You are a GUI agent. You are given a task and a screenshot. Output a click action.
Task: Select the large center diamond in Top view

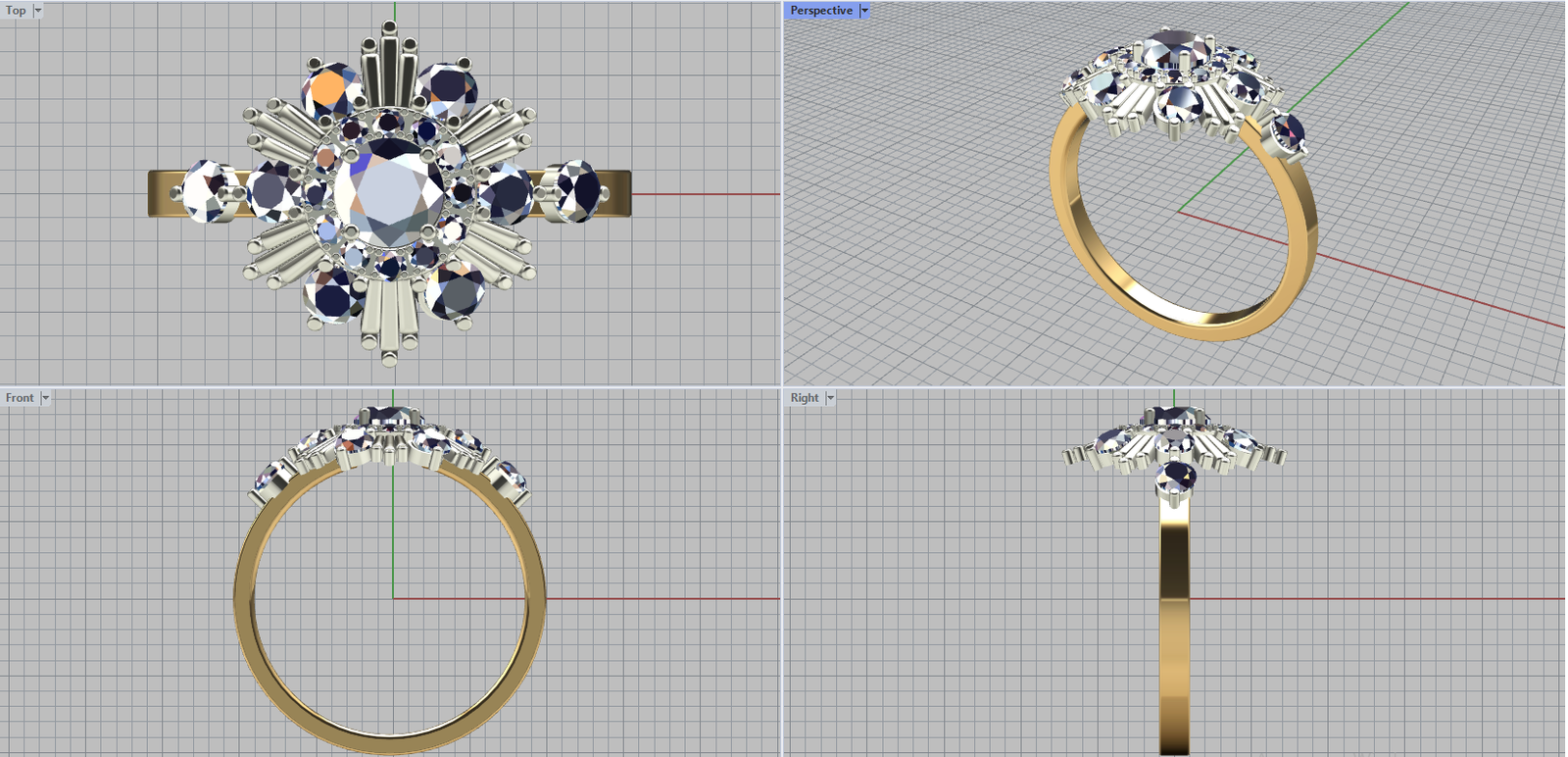coord(390,192)
